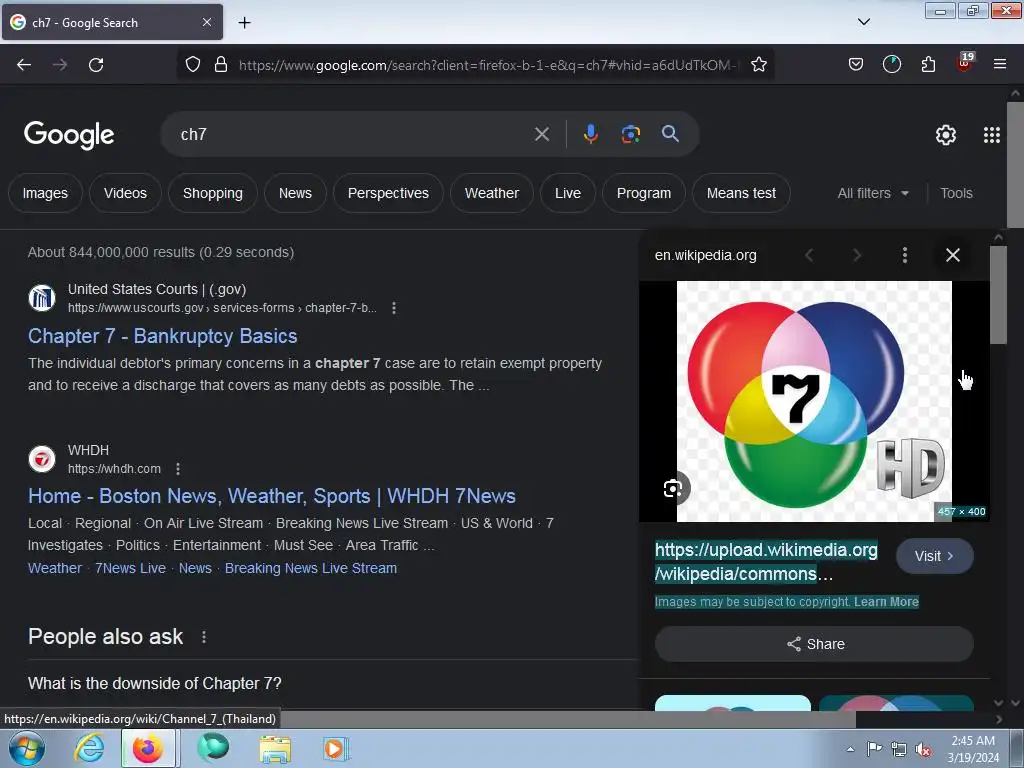Reload the page with the refresh icon

(96, 65)
